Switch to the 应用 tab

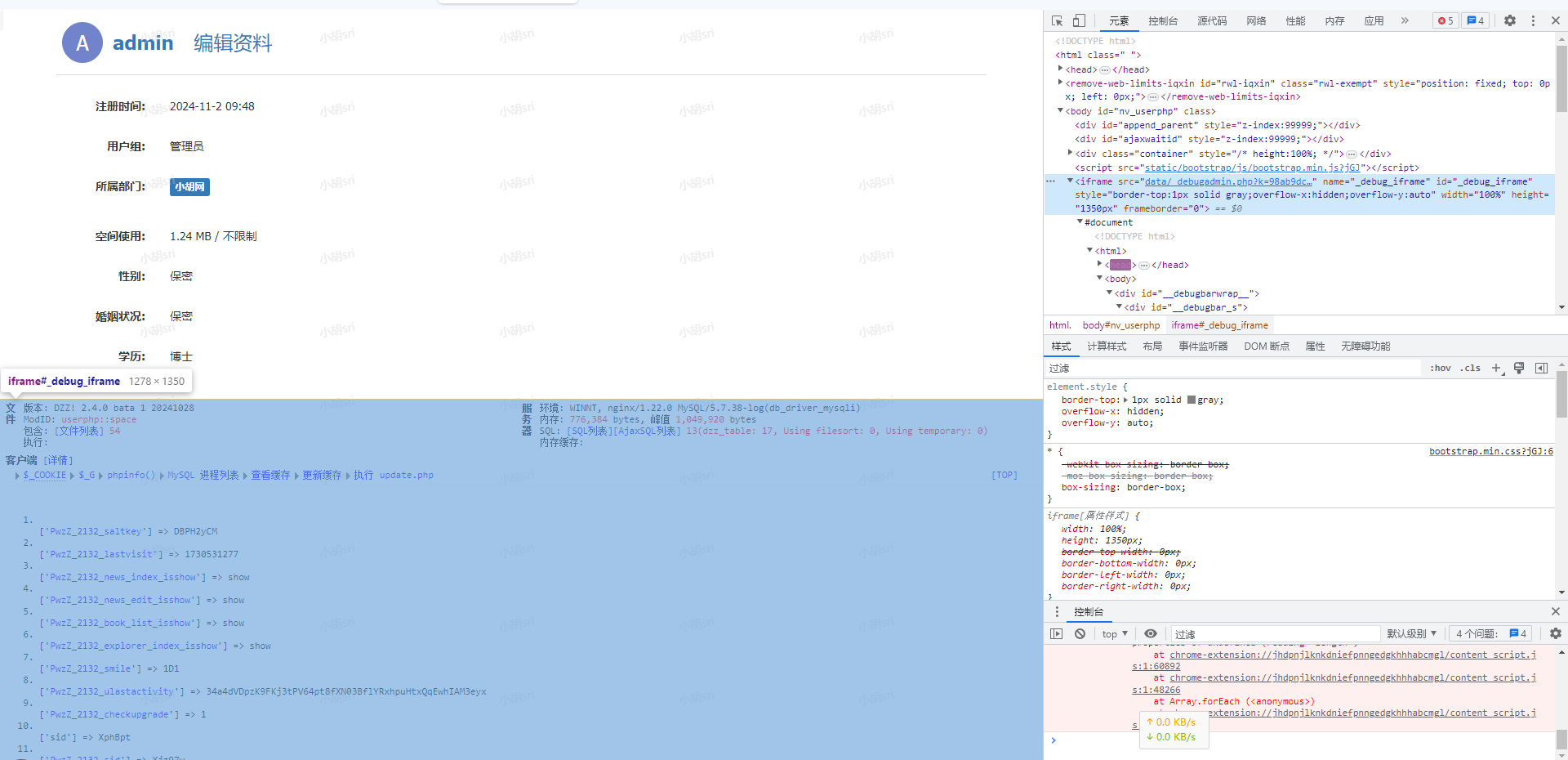[x=1374, y=21]
